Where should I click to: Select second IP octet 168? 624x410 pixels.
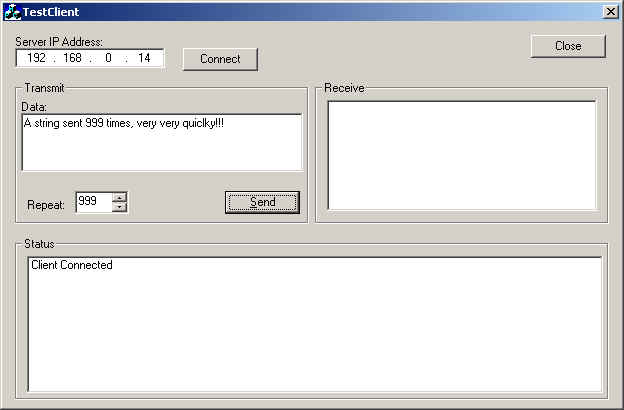[x=72, y=58]
